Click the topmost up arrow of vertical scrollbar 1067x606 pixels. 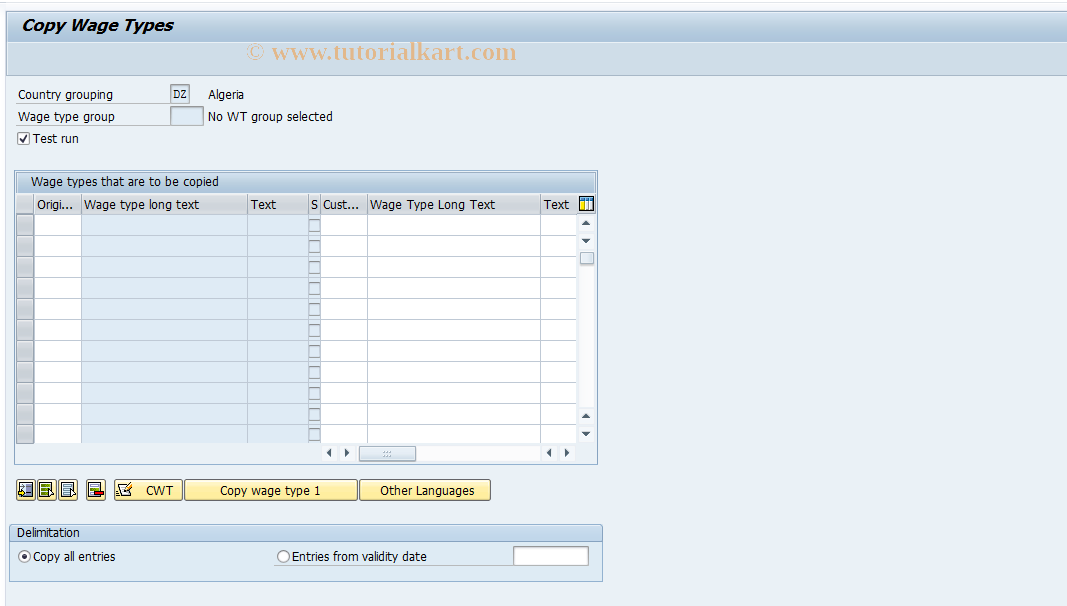point(586,223)
